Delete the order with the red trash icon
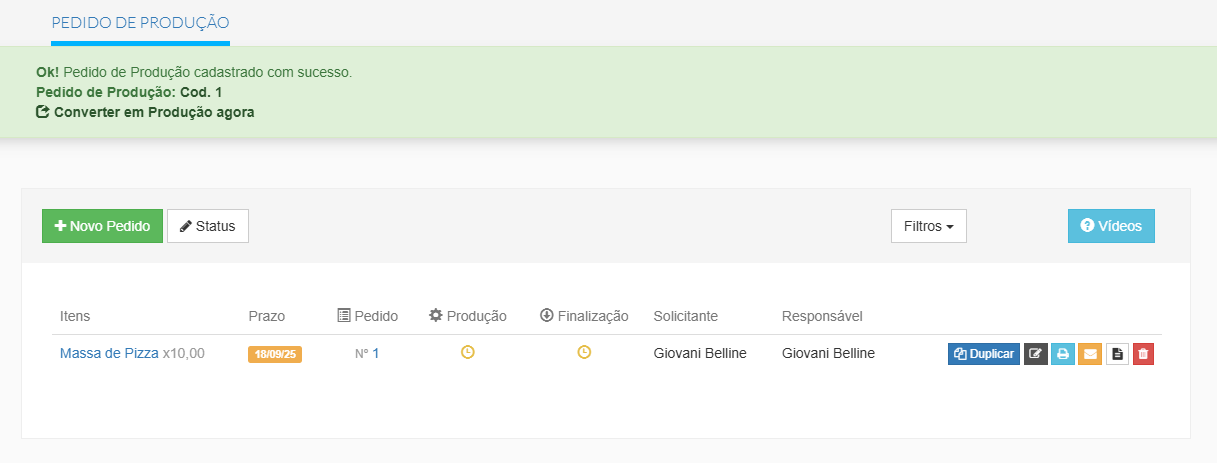1217x463 pixels. pyautogui.click(x=1143, y=354)
